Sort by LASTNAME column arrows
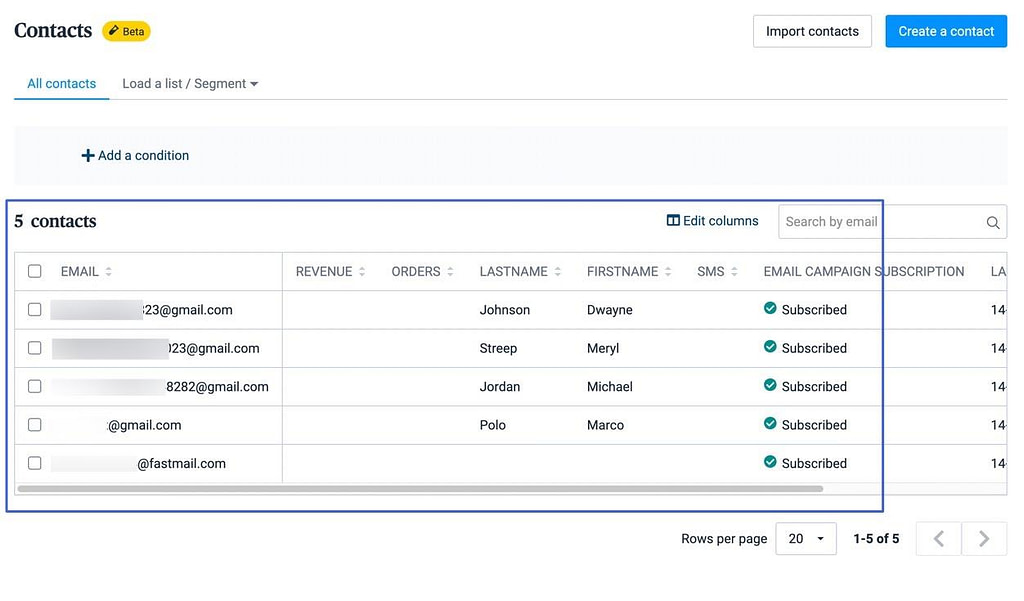 point(557,272)
